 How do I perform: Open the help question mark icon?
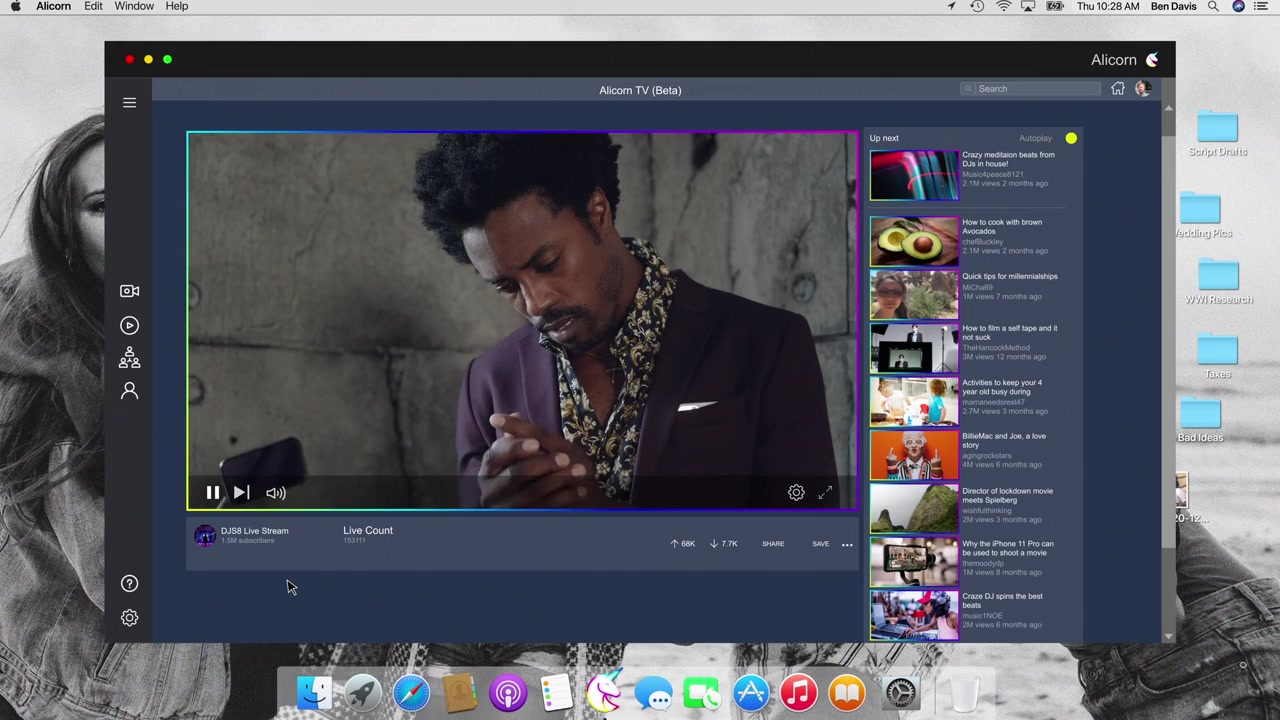tap(129, 584)
